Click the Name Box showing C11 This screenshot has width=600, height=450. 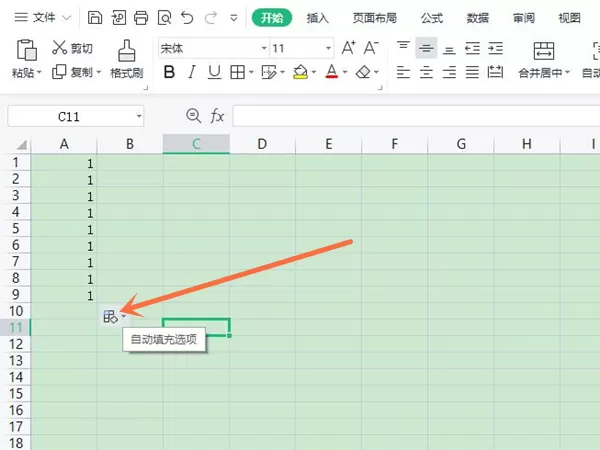tap(69, 116)
